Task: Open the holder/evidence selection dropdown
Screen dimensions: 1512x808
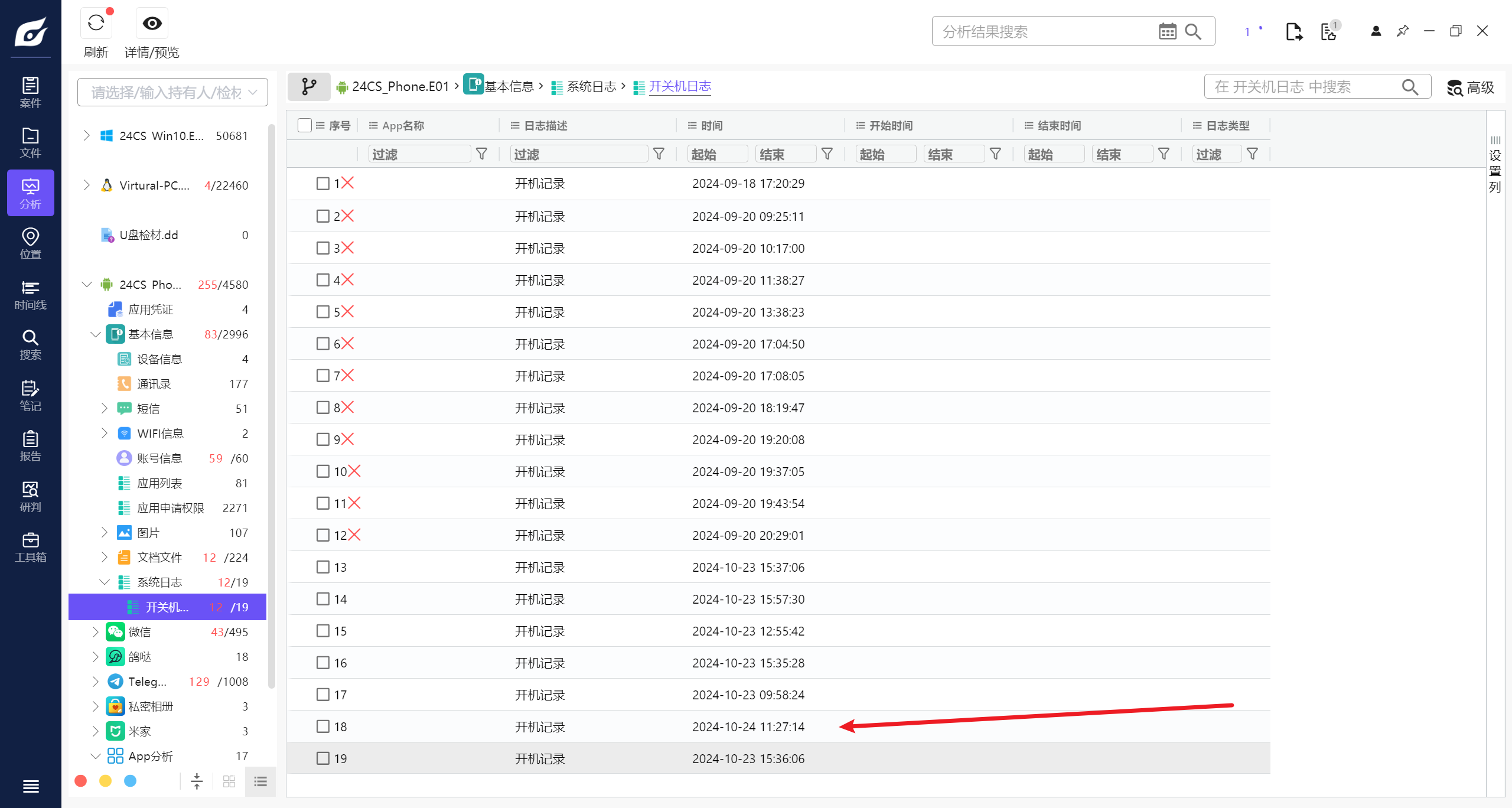Action: point(172,92)
